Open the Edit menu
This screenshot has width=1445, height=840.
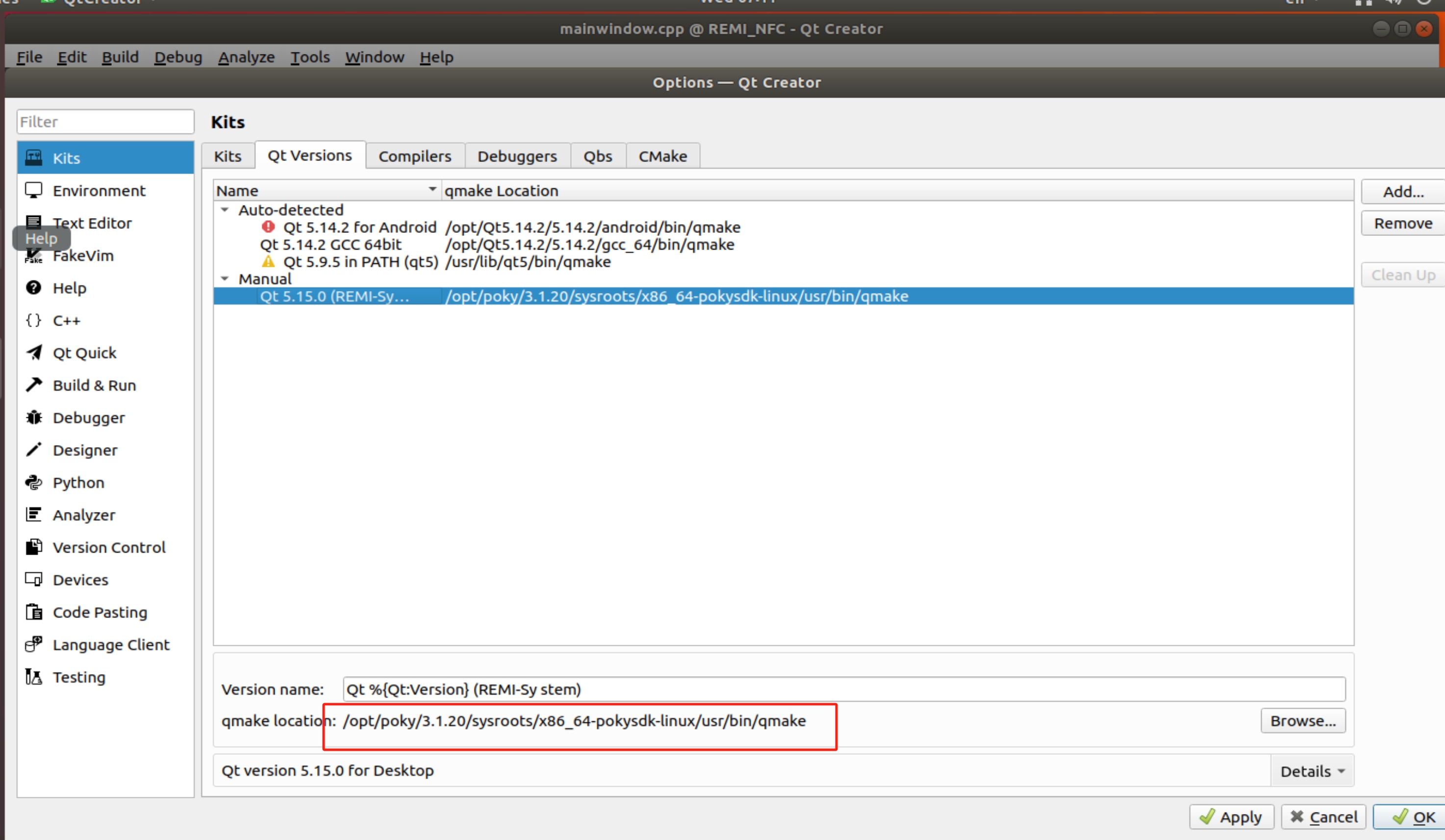coord(72,57)
